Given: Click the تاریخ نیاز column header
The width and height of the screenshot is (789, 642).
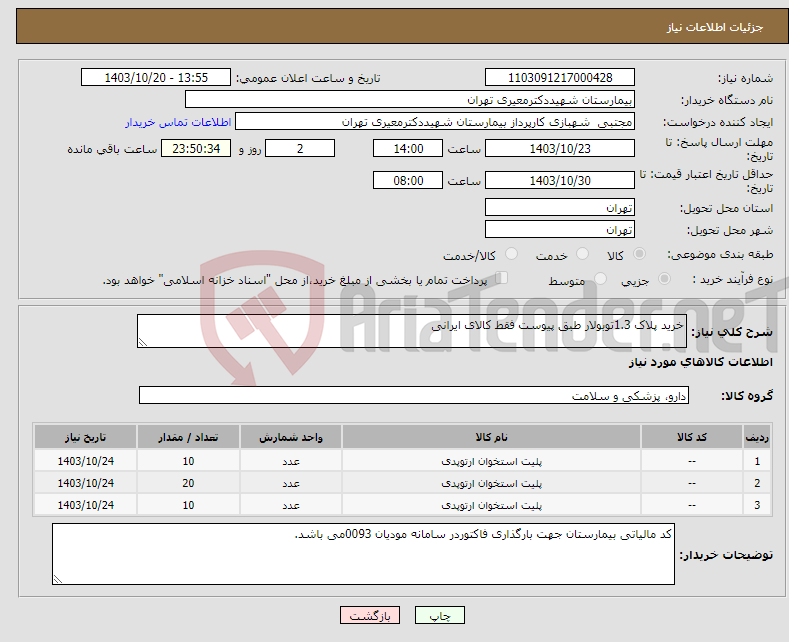Looking at the screenshot, I should click(86, 437).
